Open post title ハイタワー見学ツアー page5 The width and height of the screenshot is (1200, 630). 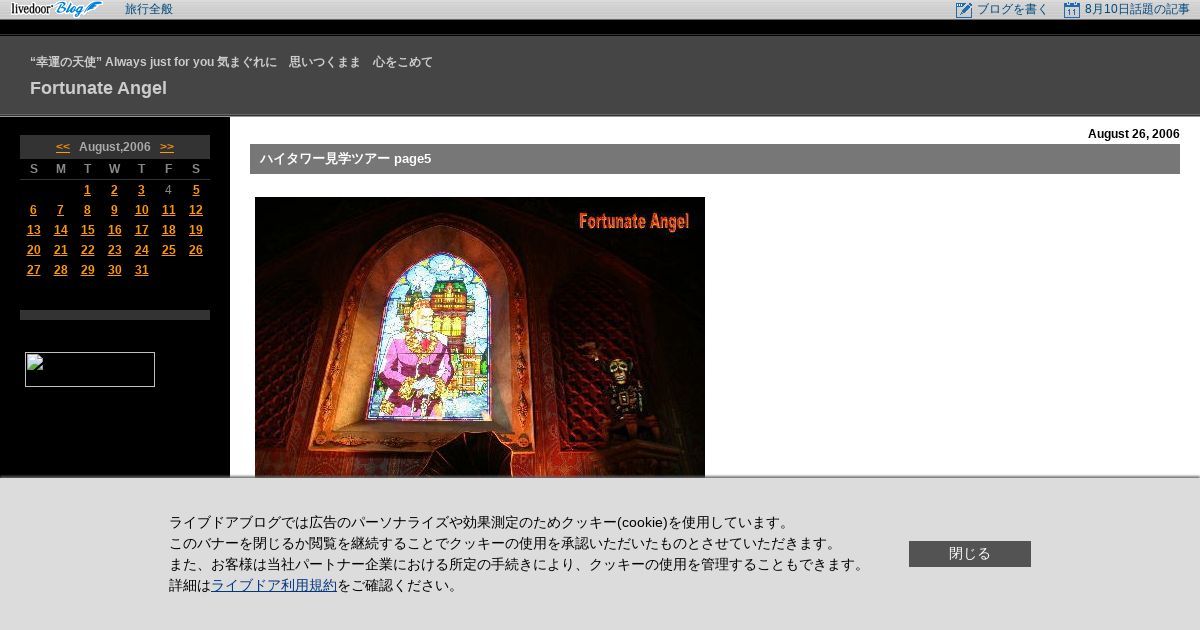click(345, 158)
